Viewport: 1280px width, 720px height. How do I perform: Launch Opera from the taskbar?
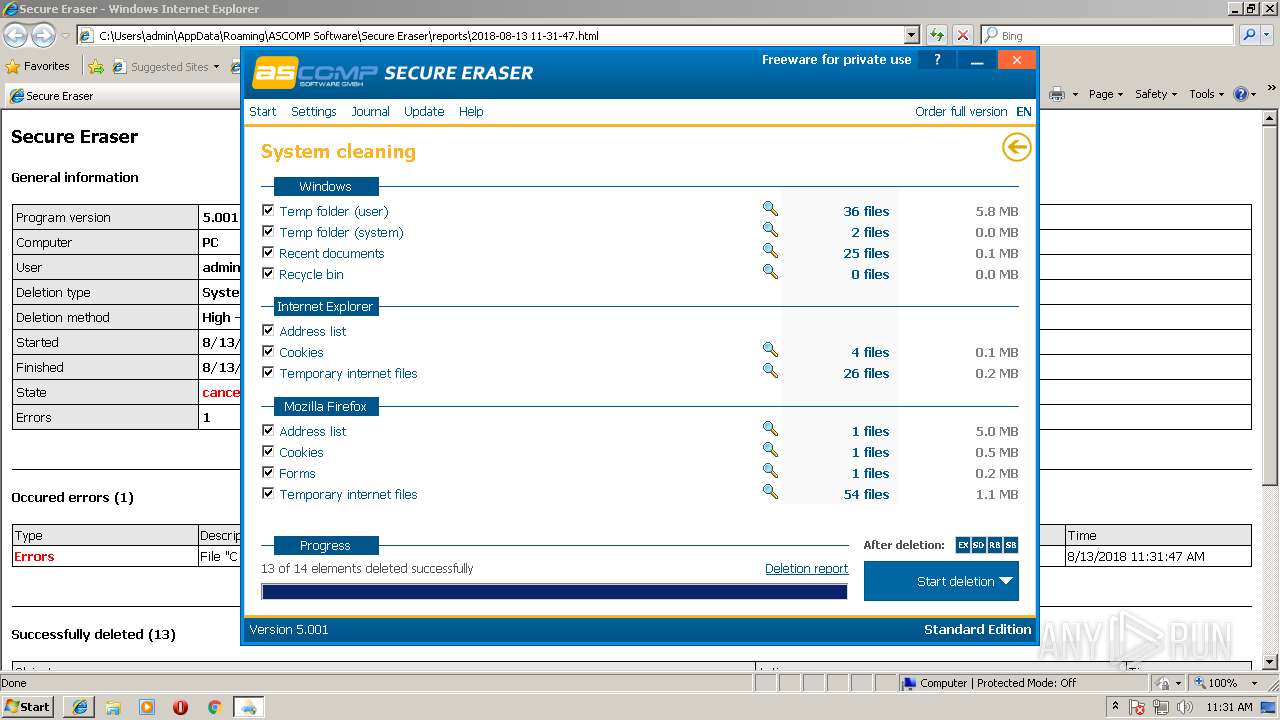coord(180,707)
